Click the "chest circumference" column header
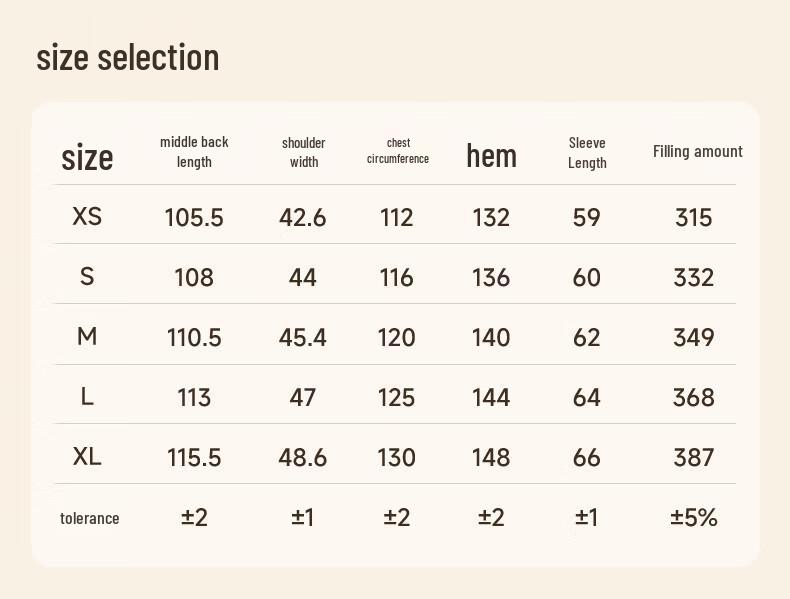 point(397,151)
